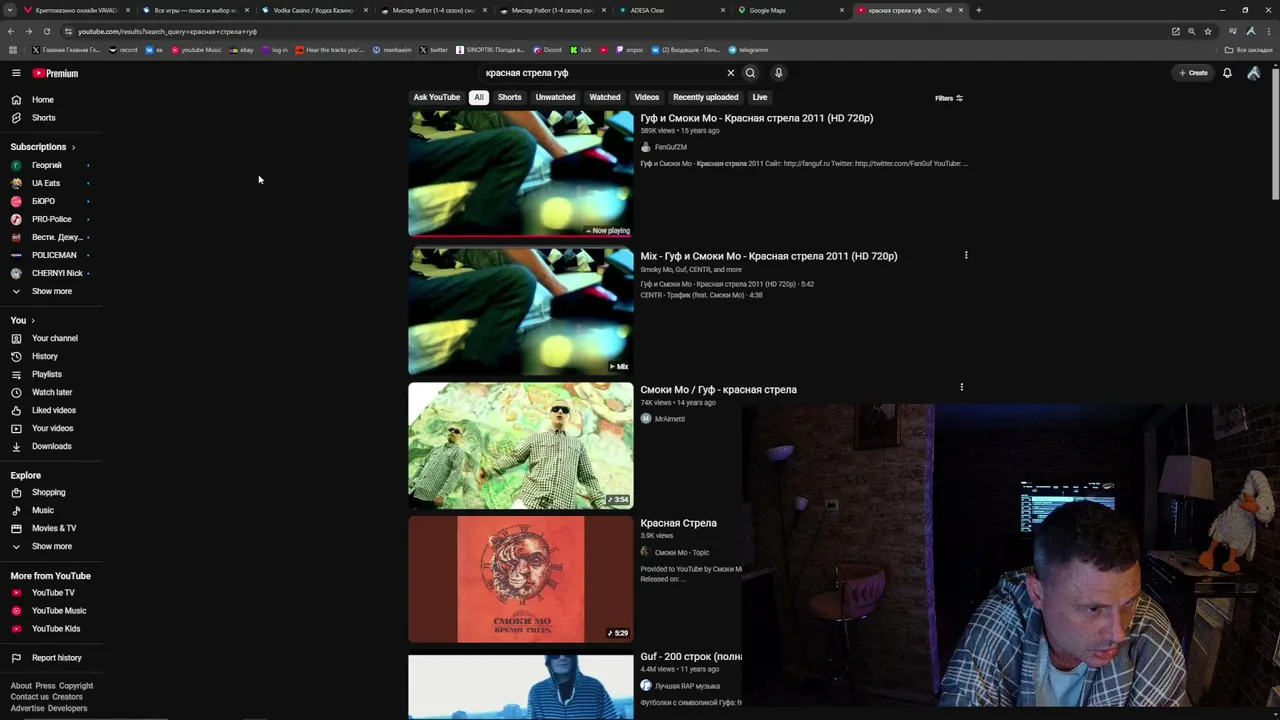
Task: Open Downloads
Action: (51, 446)
